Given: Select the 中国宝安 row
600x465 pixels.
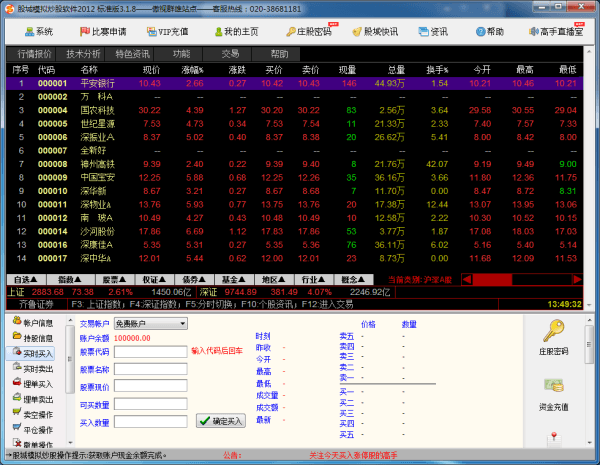Looking at the screenshot, I should tap(295, 178).
